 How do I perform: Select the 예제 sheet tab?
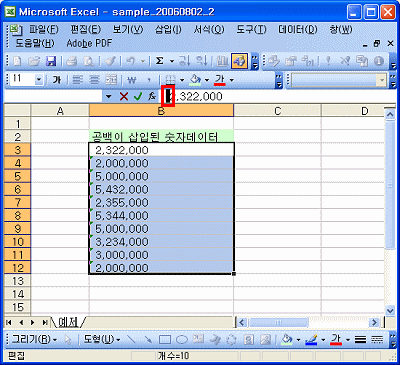(68, 322)
